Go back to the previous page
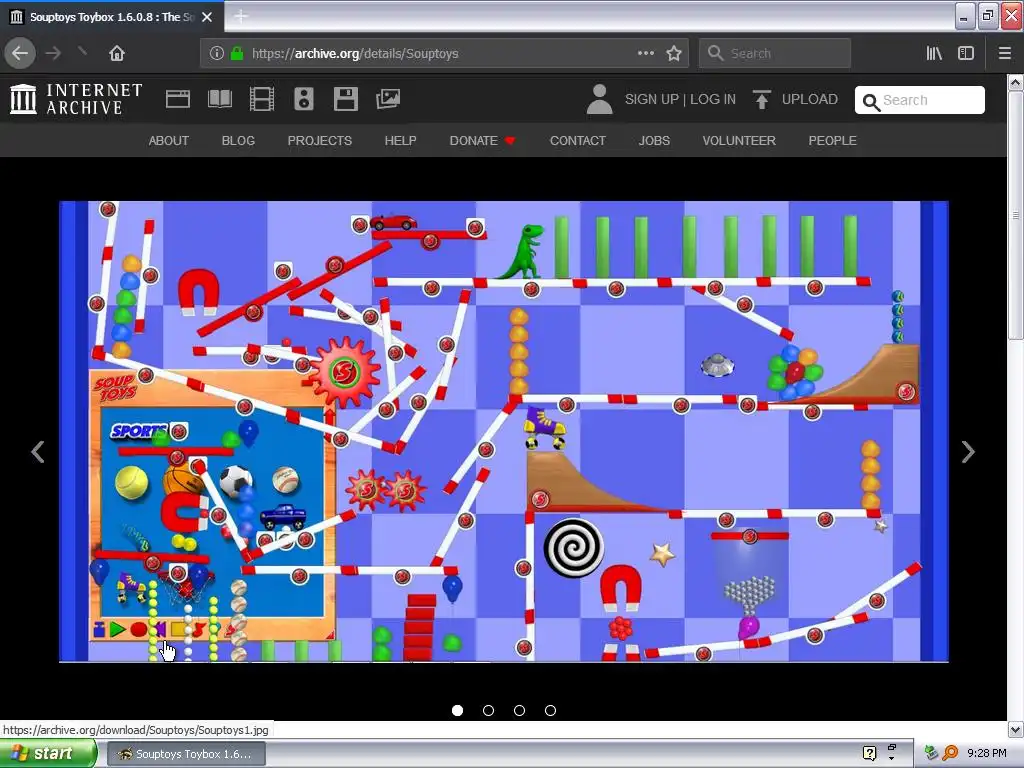The width and height of the screenshot is (1024, 768). click(20, 53)
